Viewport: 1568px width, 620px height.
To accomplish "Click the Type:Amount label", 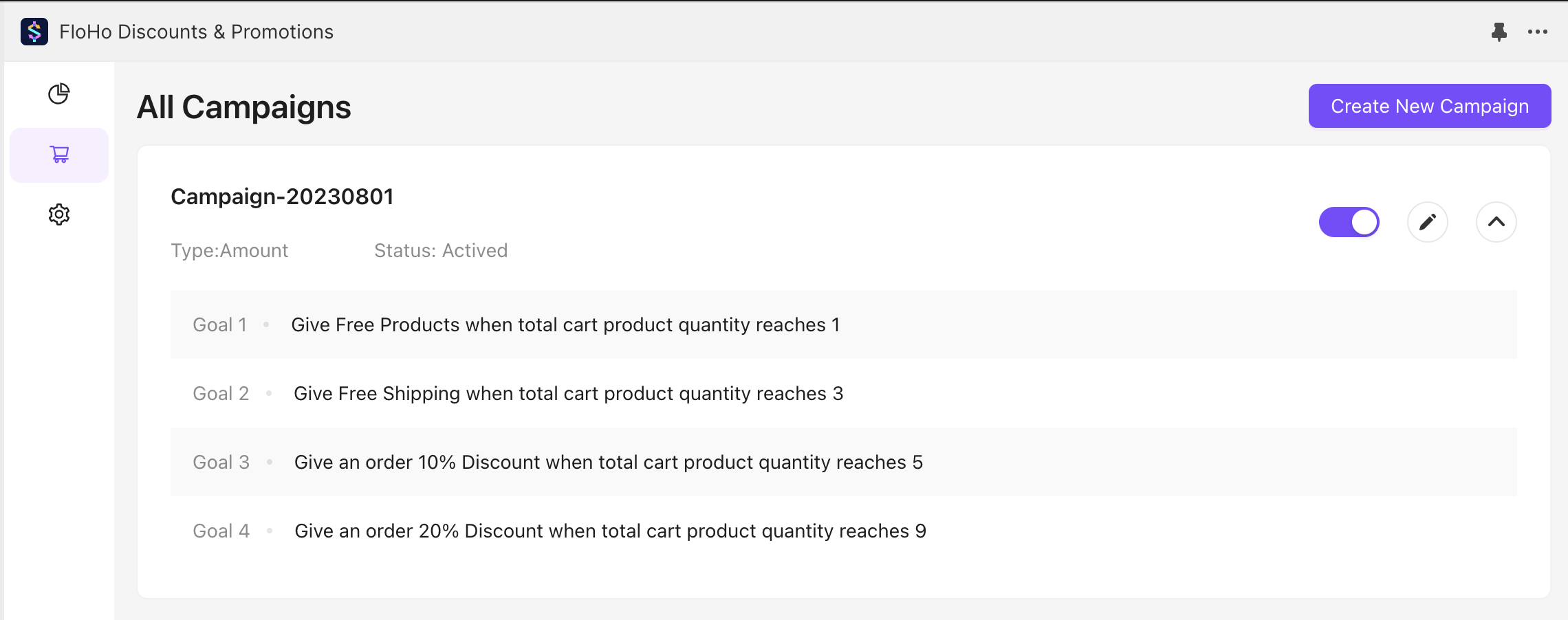I will pyautogui.click(x=229, y=250).
